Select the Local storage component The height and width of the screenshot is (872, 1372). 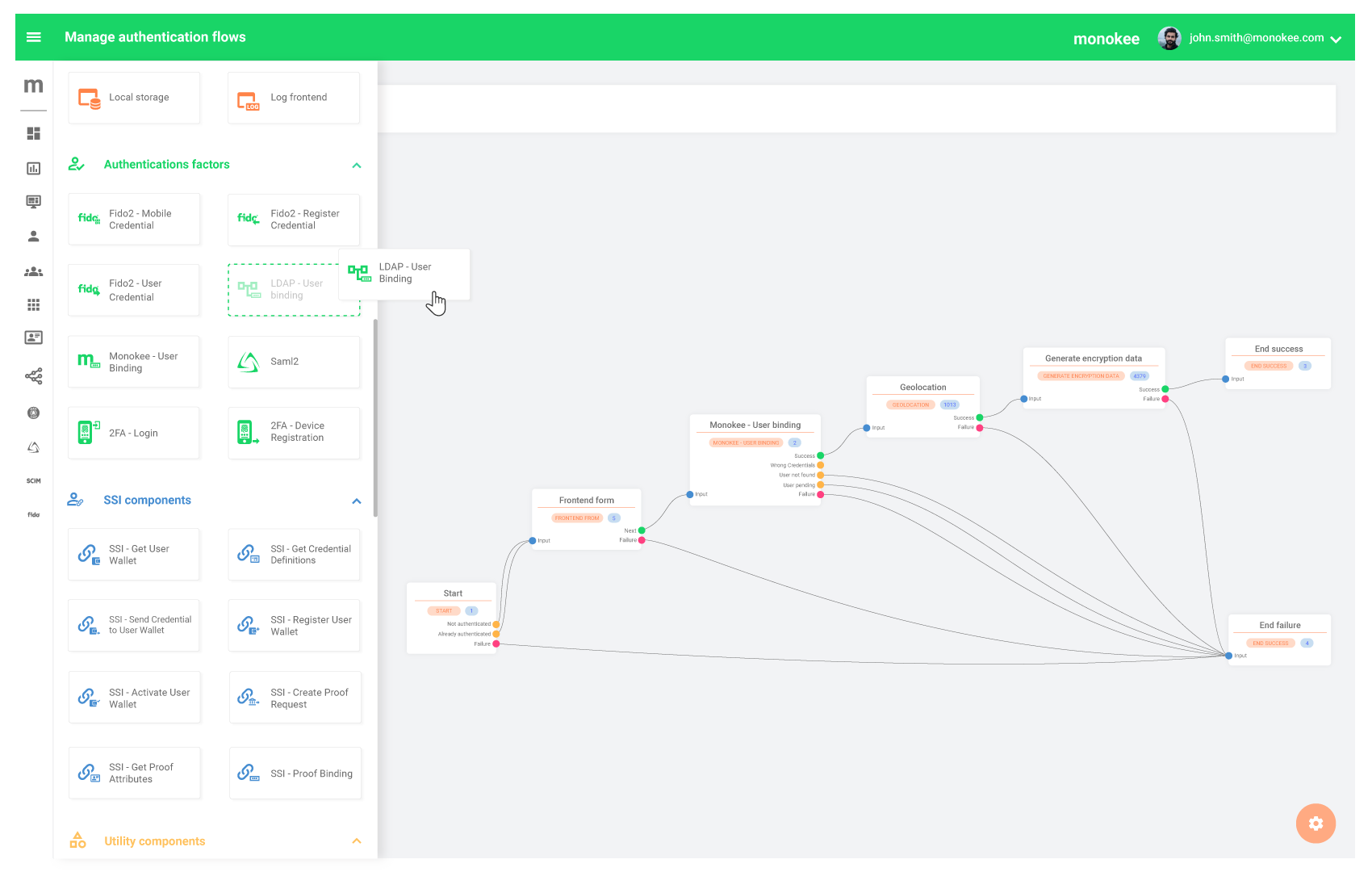(x=134, y=98)
